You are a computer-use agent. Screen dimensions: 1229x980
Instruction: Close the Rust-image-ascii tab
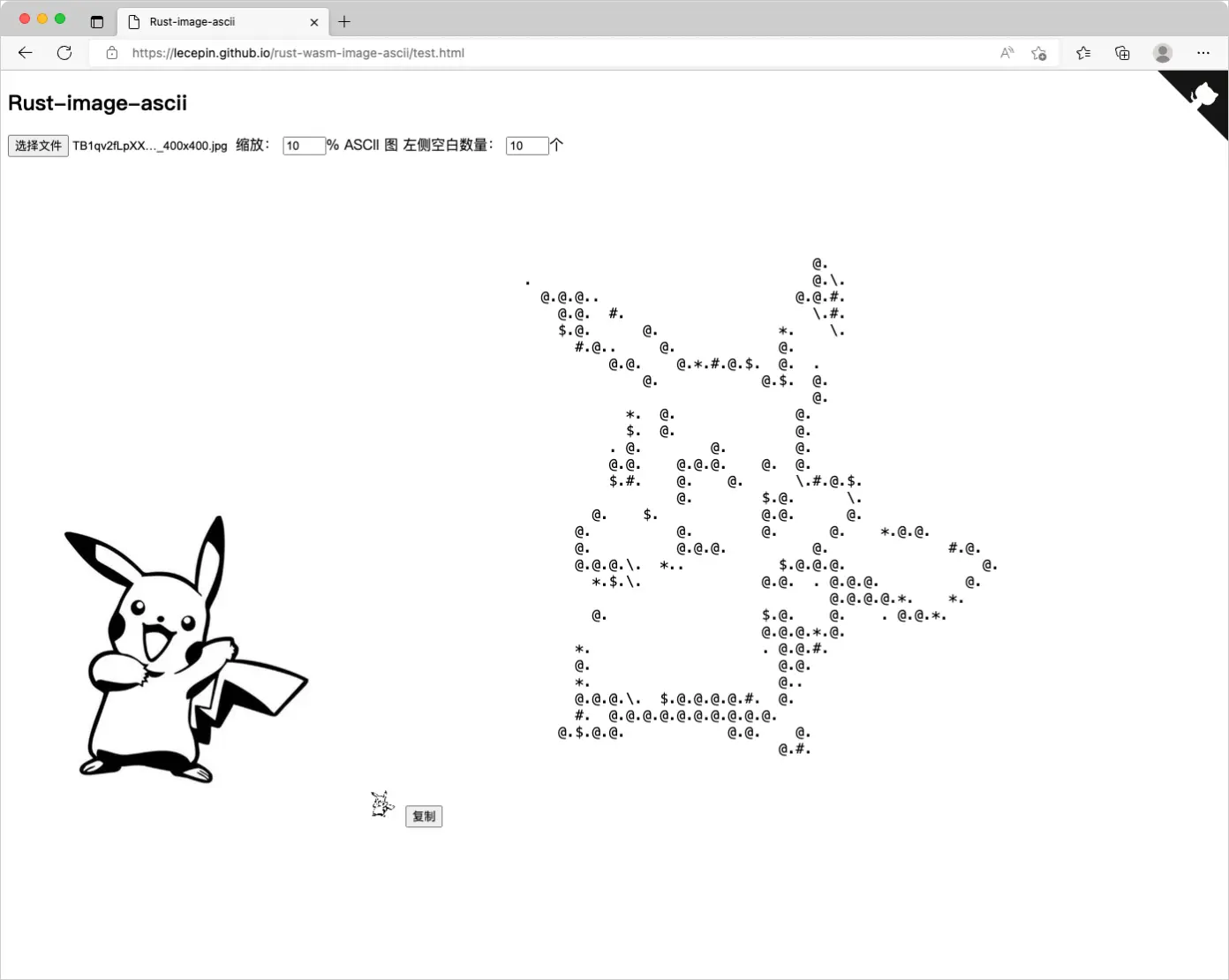point(314,22)
